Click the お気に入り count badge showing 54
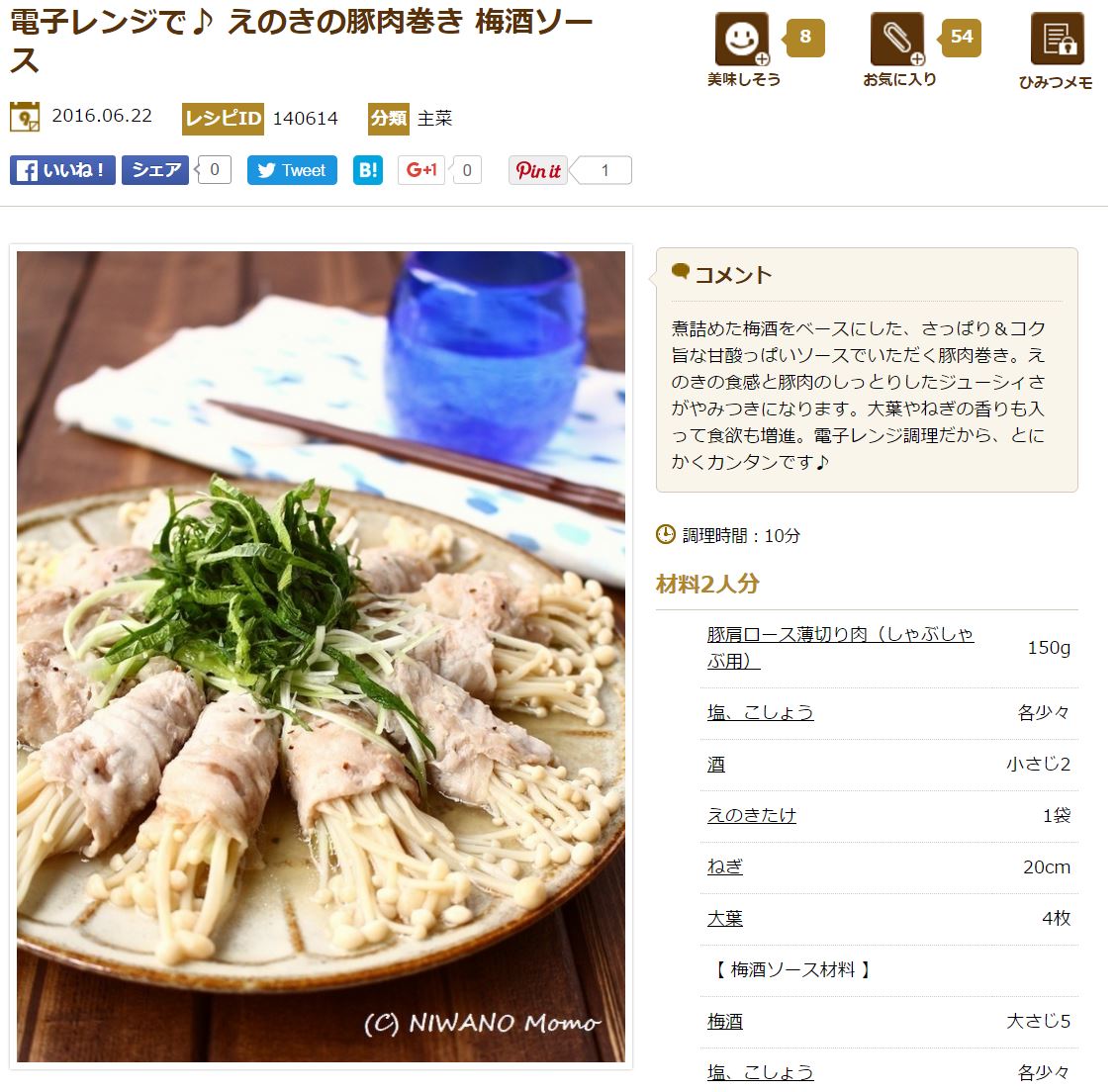1116x1092 pixels. (x=961, y=37)
